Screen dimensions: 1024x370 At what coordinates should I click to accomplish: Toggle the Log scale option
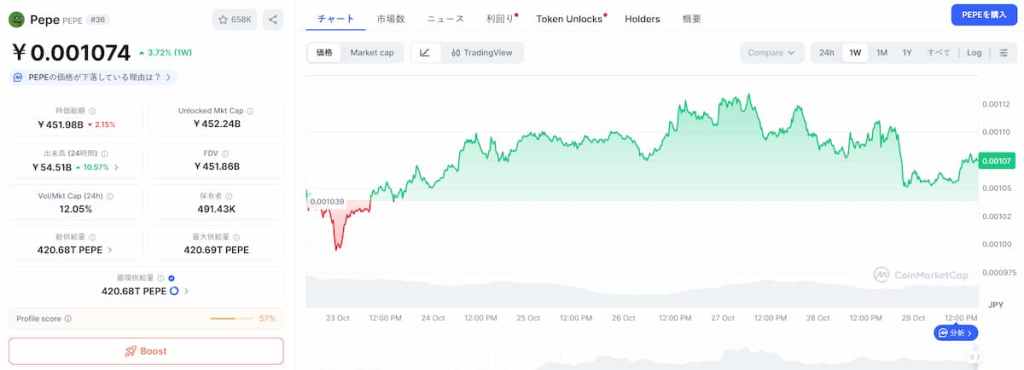[x=974, y=53]
